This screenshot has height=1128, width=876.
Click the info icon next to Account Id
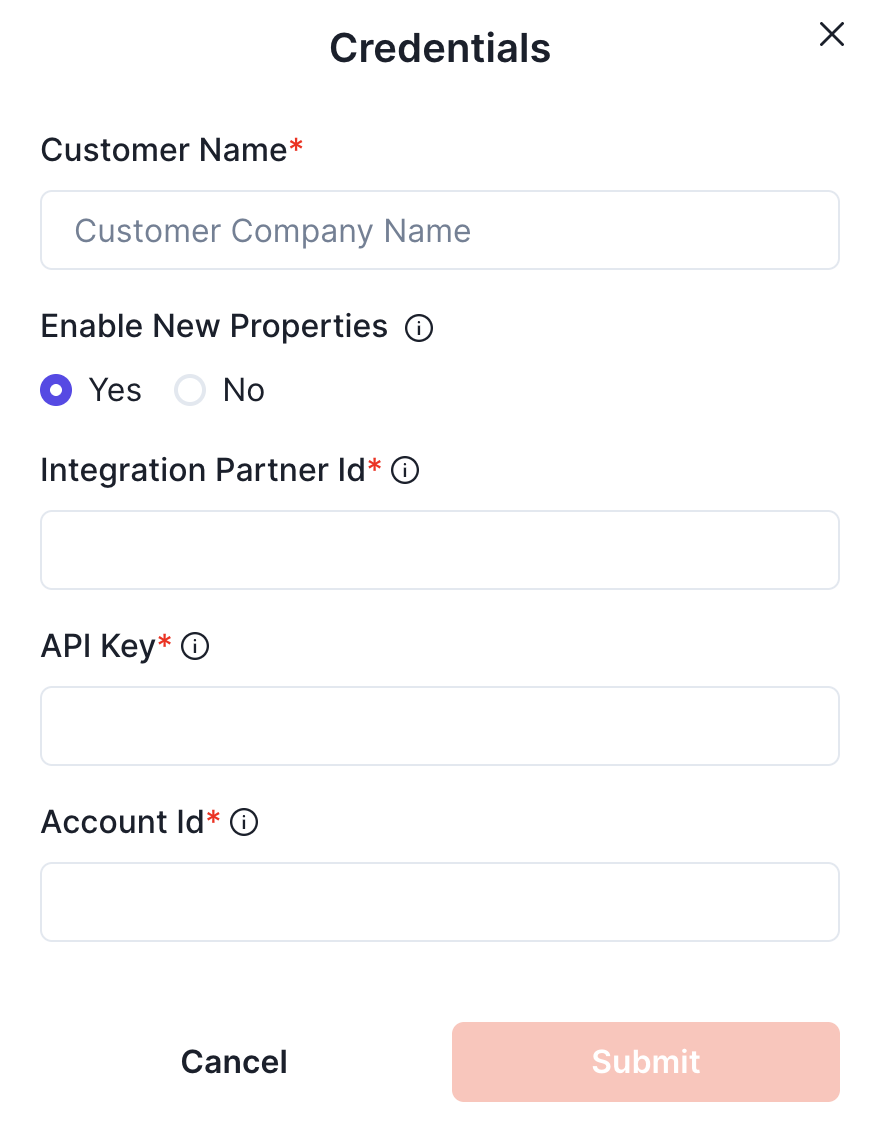[244, 823]
